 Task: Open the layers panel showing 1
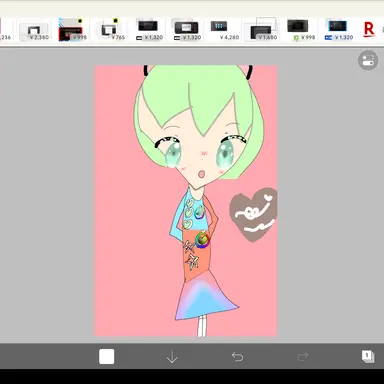click(x=368, y=356)
